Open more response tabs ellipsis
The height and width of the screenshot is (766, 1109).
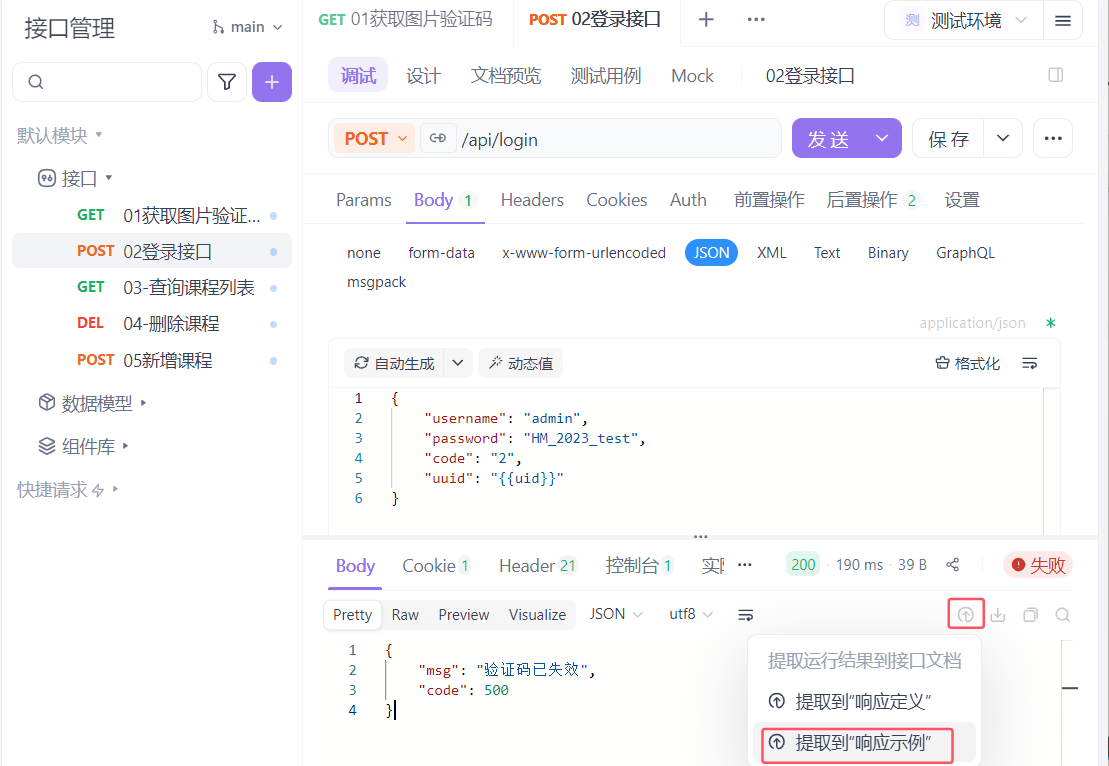tap(745, 565)
